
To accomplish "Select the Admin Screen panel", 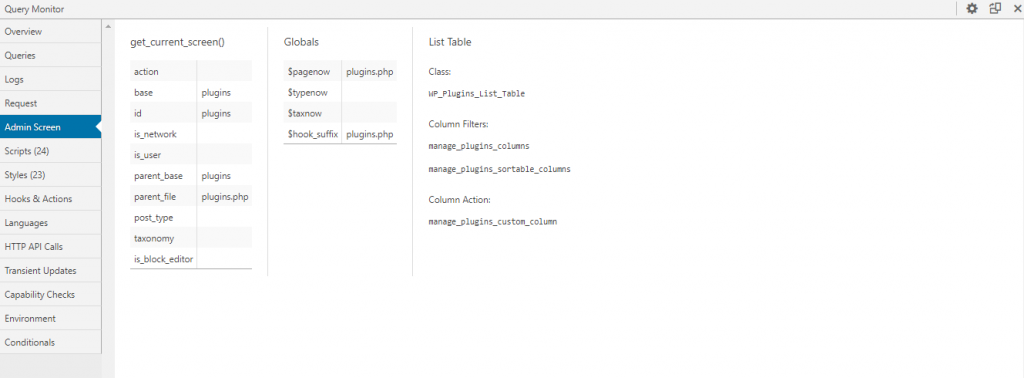I will [x=51, y=127].
